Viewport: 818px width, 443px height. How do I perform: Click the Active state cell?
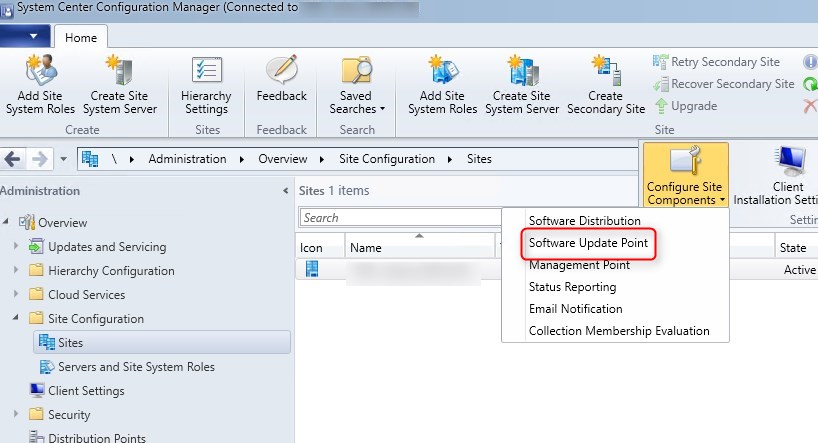point(799,270)
